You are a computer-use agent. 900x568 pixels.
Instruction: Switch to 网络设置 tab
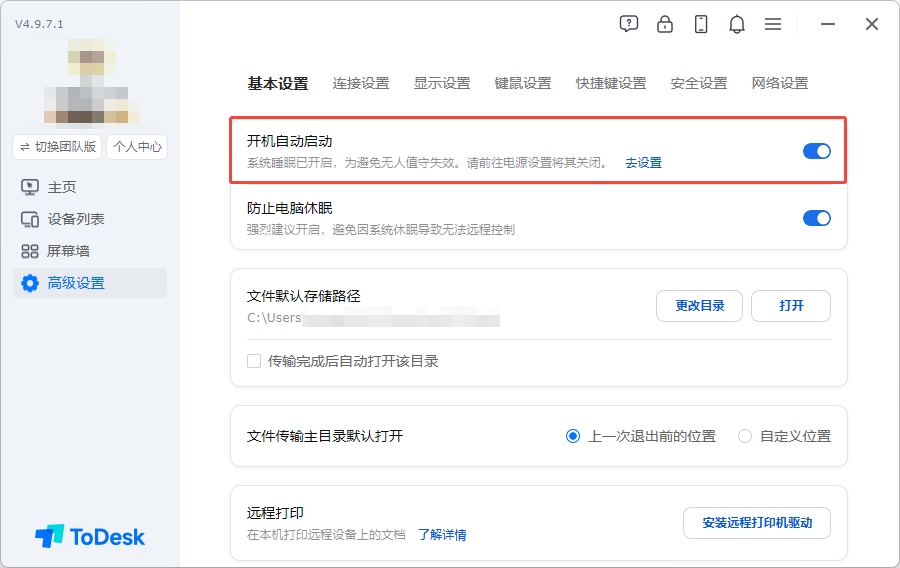[x=780, y=83]
